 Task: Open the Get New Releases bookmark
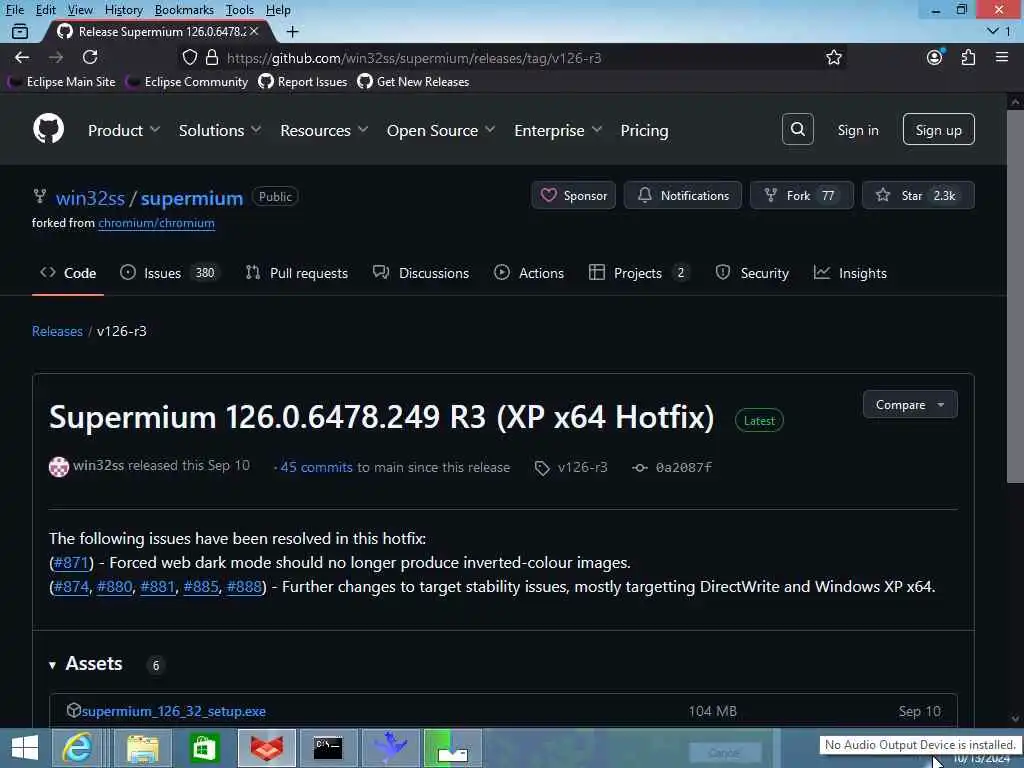(x=413, y=82)
